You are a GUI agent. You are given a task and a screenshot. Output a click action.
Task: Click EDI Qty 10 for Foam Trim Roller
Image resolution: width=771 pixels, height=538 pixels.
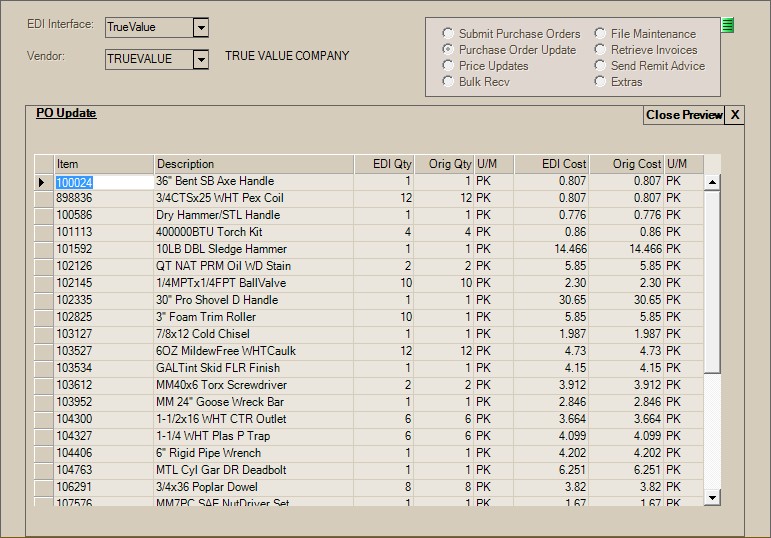pos(406,317)
